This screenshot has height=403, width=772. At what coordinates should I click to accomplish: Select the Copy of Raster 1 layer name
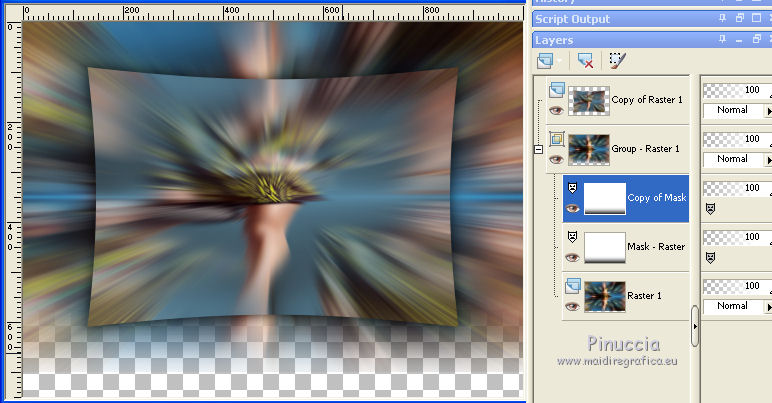(x=647, y=100)
